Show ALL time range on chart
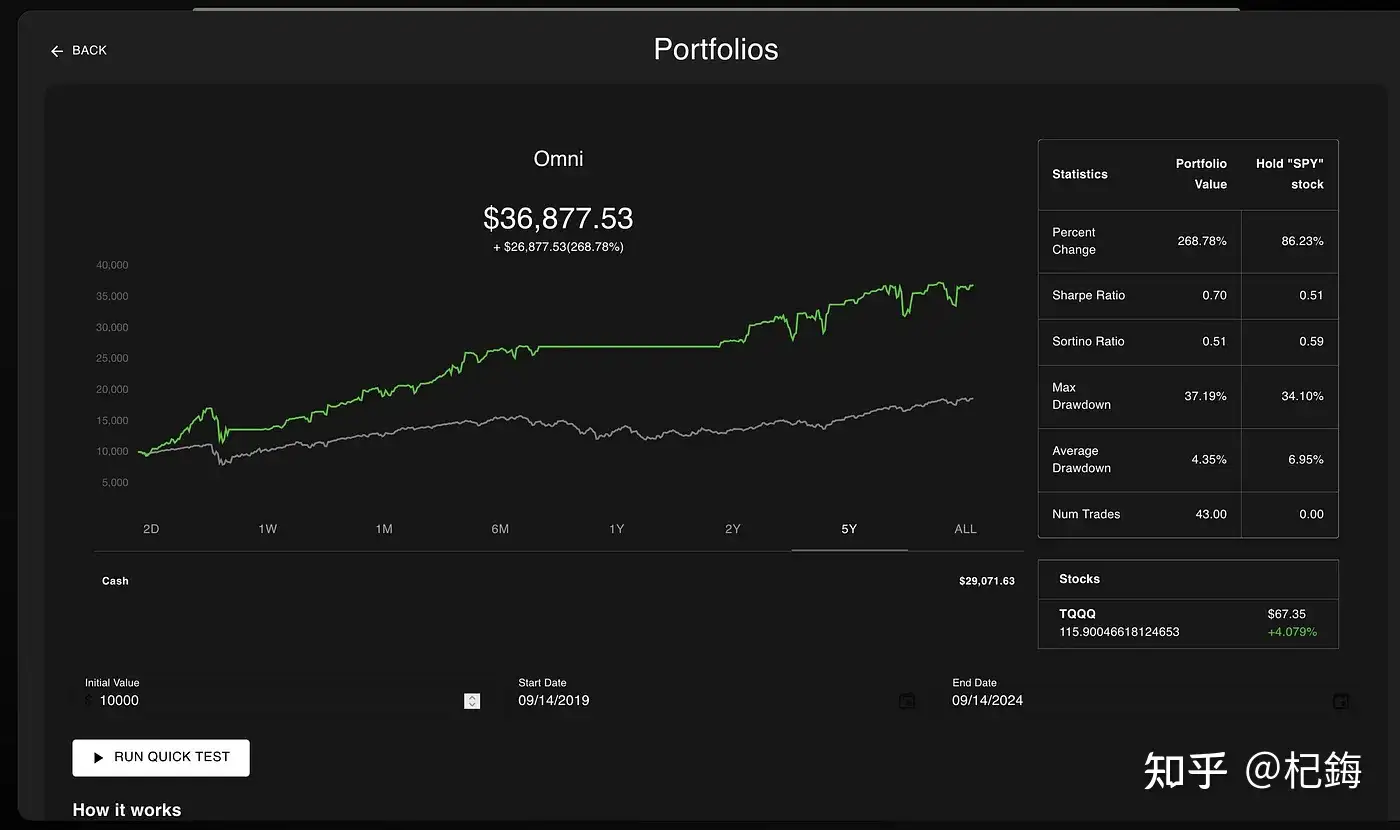 click(x=965, y=529)
